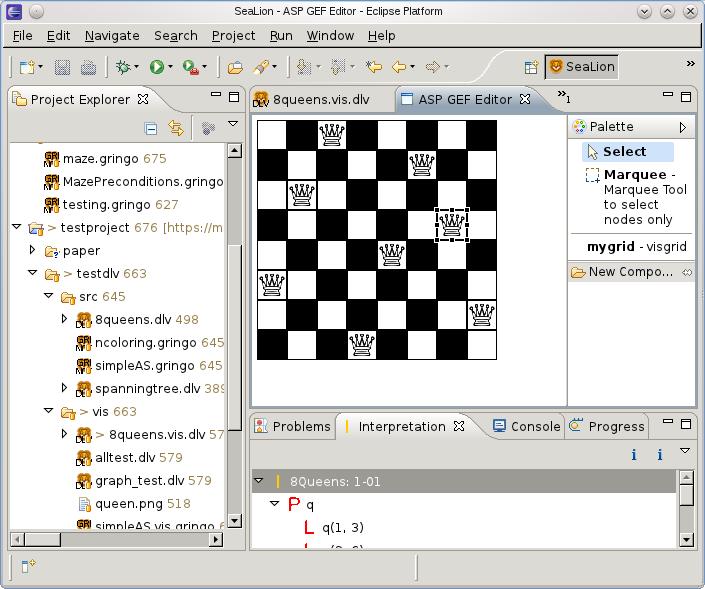Select the queen on the highlighted square
The image size is (705, 589).
[x=452, y=226]
